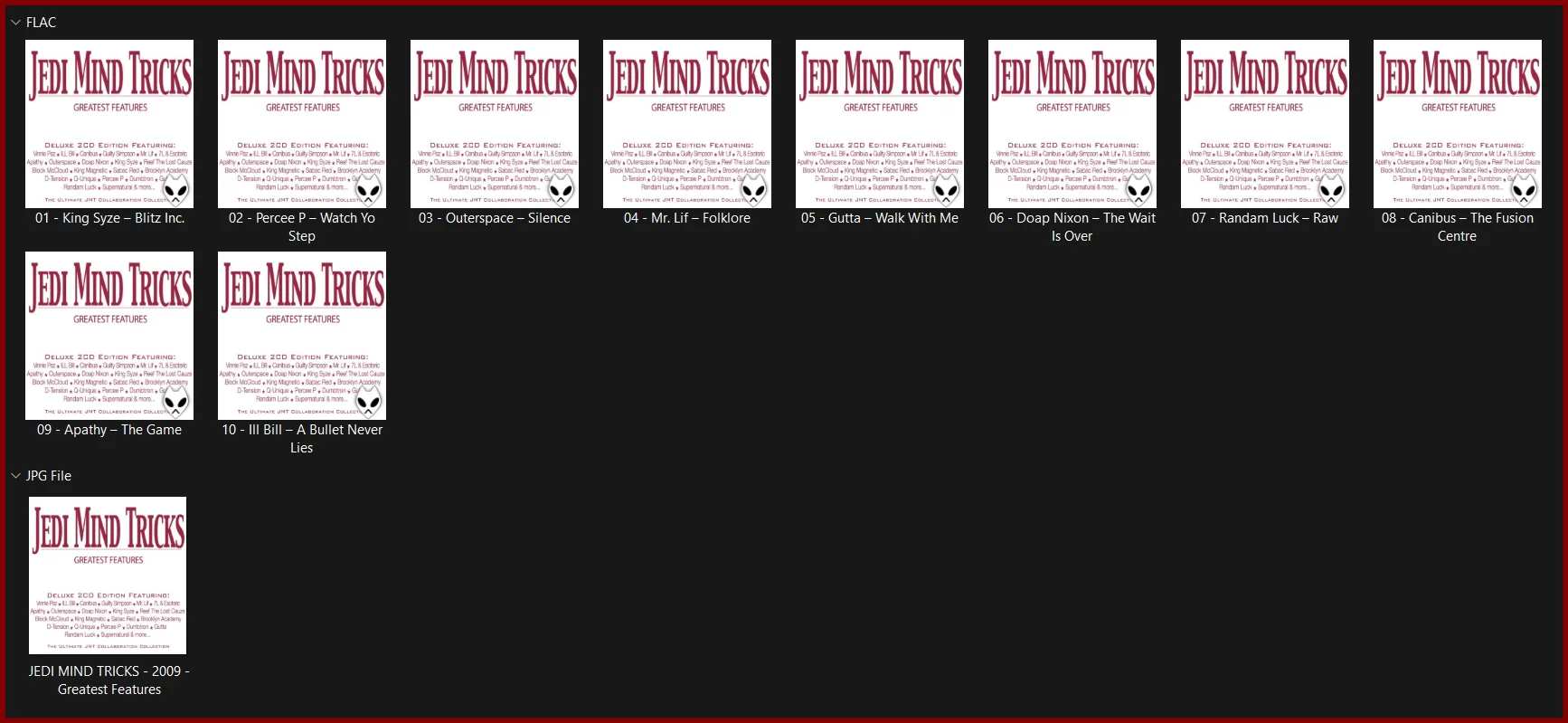Screen dimensions: 1568x723
Task: Select the Canibus The Fusion Centre thumbnail
Action: pyautogui.click(x=1458, y=124)
